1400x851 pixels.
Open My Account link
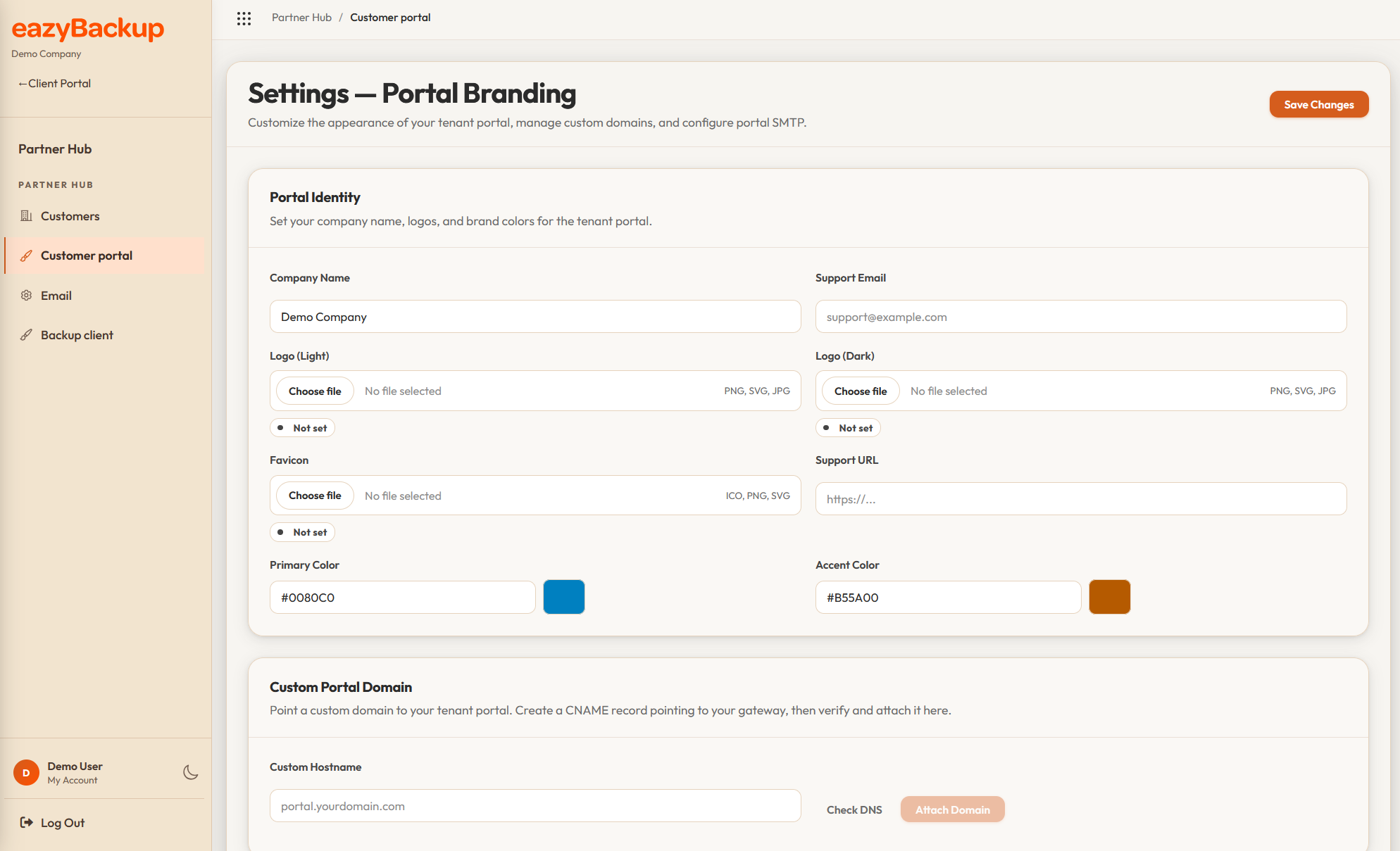pos(73,781)
